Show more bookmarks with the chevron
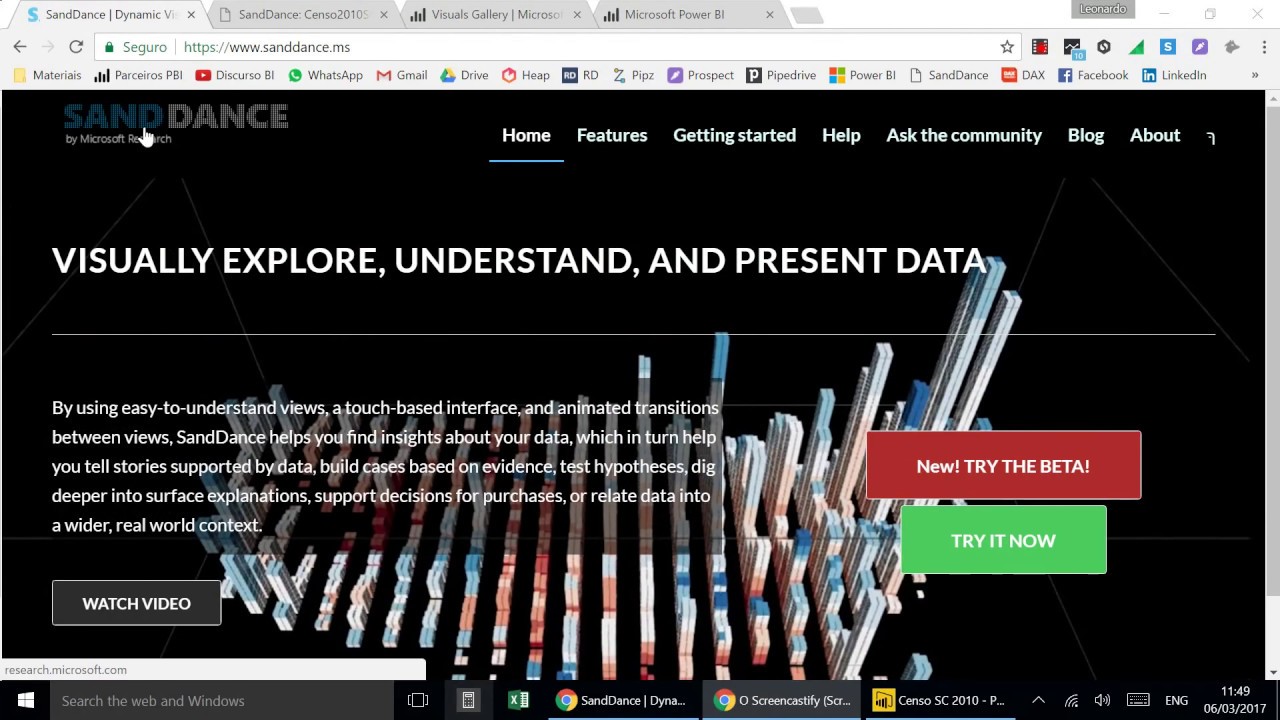The height and width of the screenshot is (720, 1280). click(1255, 75)
